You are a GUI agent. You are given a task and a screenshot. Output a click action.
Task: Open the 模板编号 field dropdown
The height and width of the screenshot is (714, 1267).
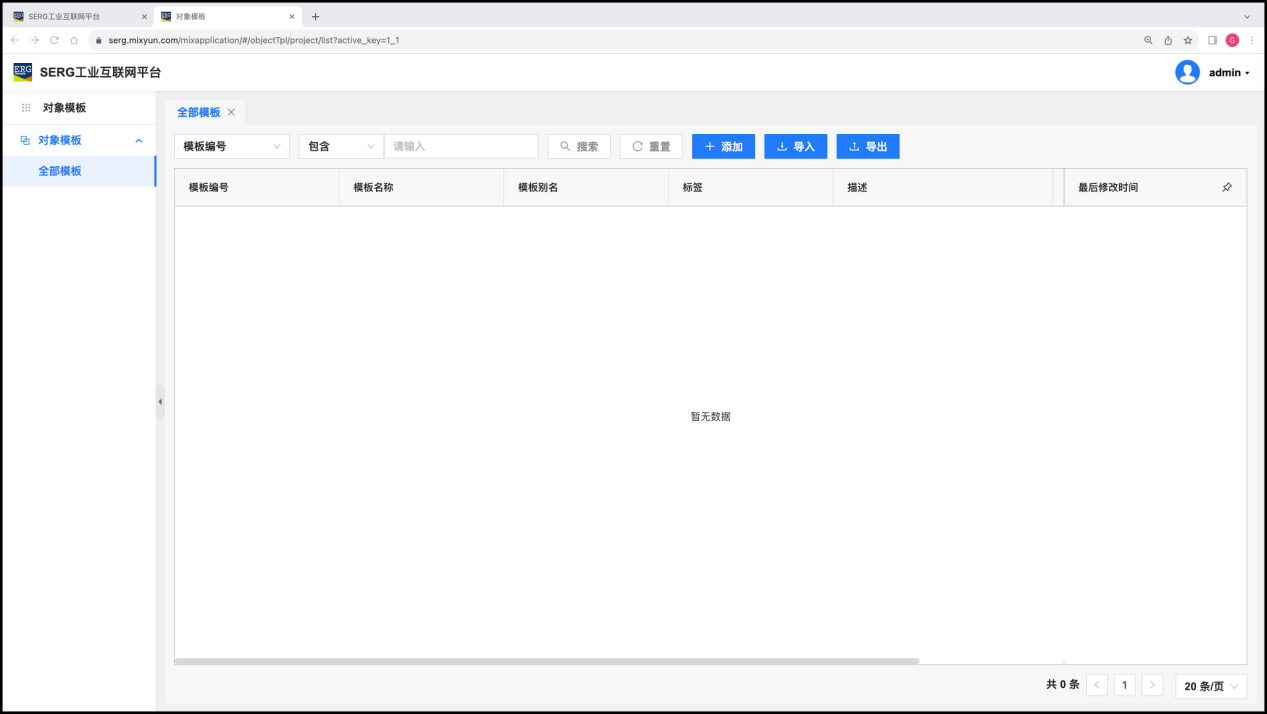pos(232,146)
